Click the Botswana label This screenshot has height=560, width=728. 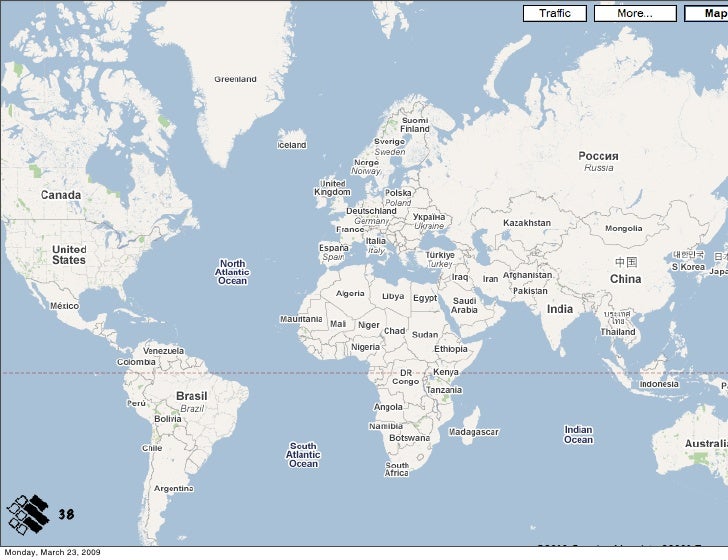[410, 438]
